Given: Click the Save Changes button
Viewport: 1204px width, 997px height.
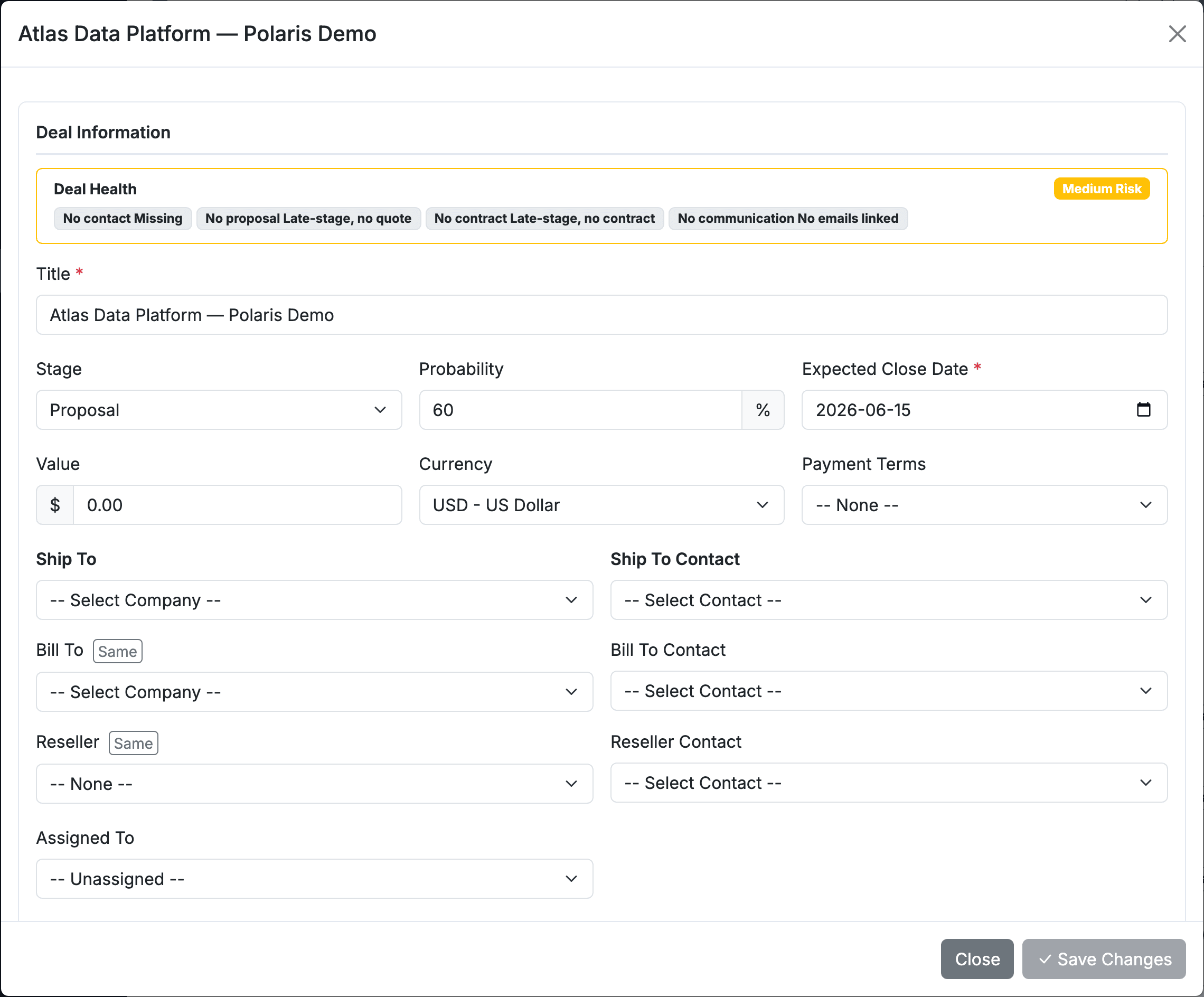Looking at the screenshot, I should pyautogui.click(x=1104, y=959).
